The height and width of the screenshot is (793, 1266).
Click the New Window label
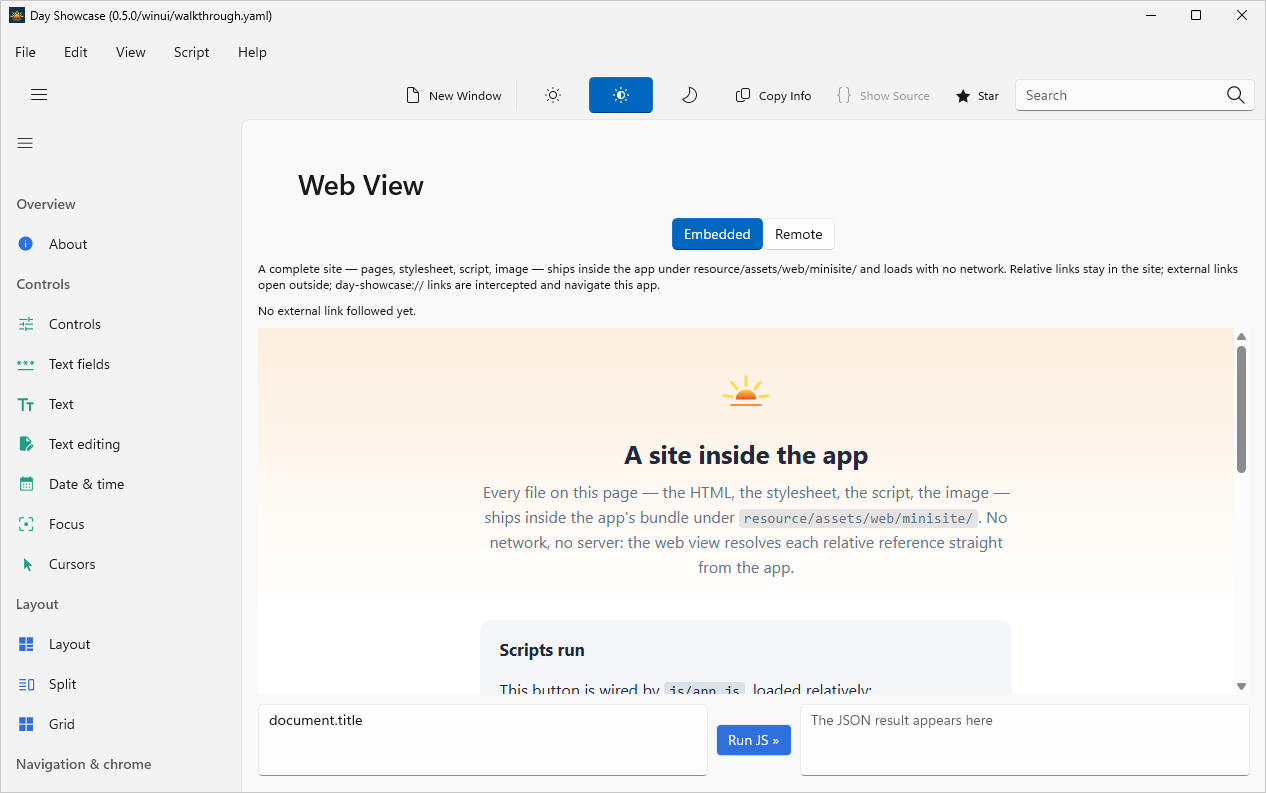(465, 96)
